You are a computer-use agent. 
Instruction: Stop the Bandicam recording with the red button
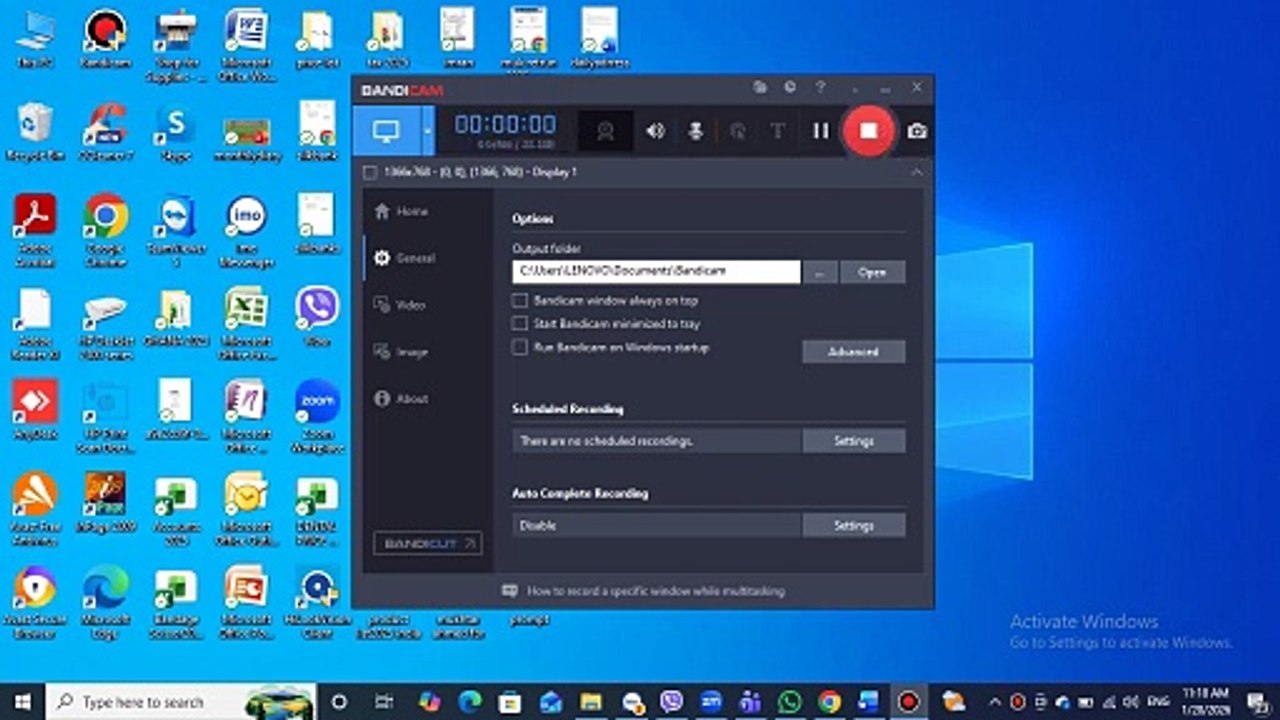click(868, 131)
